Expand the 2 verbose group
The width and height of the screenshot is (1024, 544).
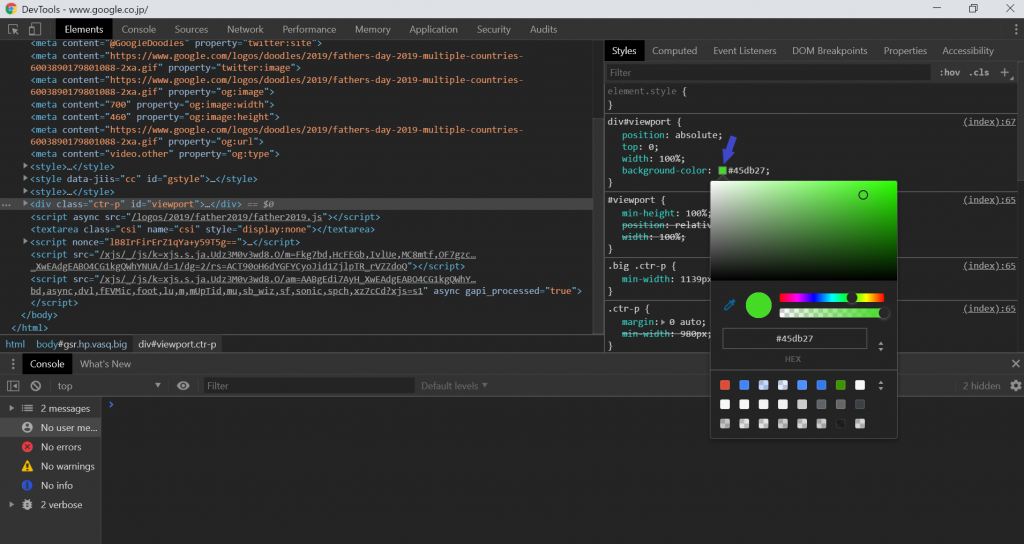(11, 505)
